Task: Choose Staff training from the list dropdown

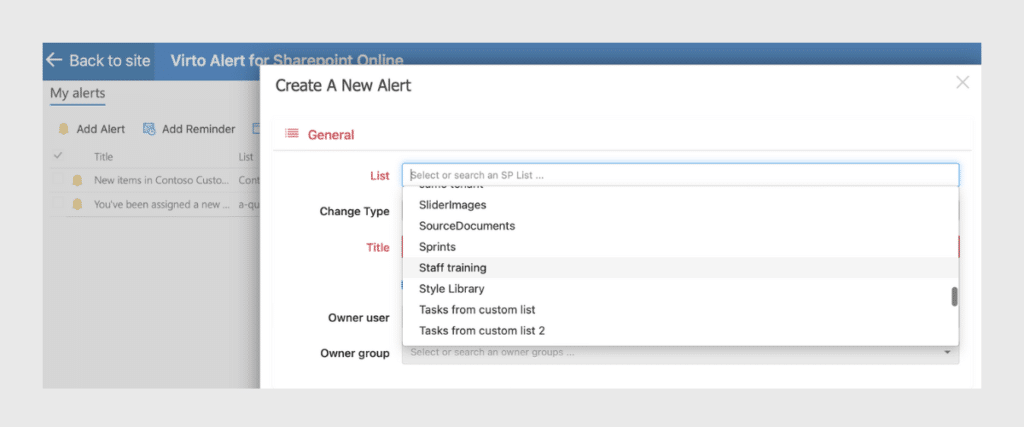Action: [680, 268]
